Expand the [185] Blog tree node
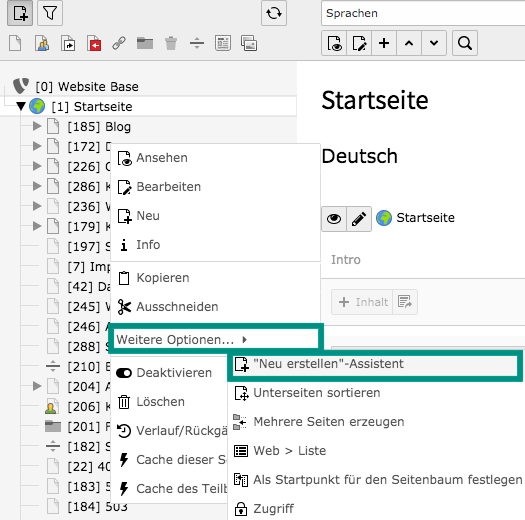This screenshot has height=520, width=525. 37,126
